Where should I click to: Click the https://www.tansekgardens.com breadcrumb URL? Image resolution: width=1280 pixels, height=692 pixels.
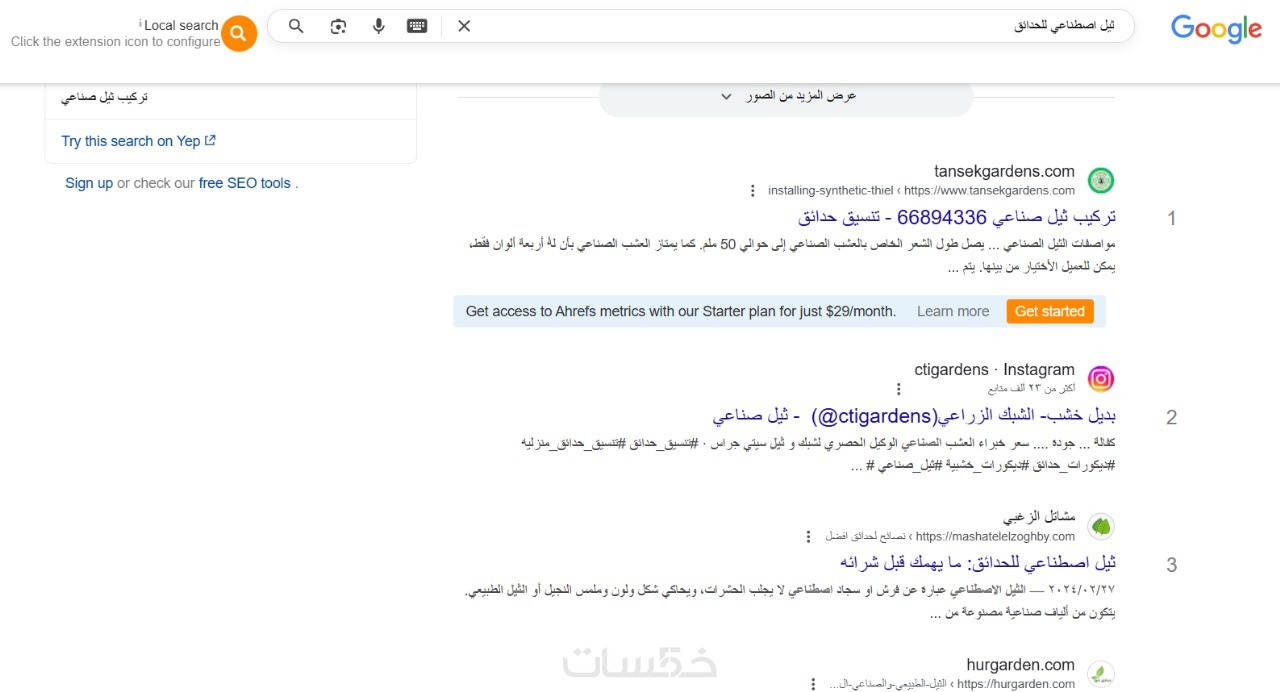point(989,190)
